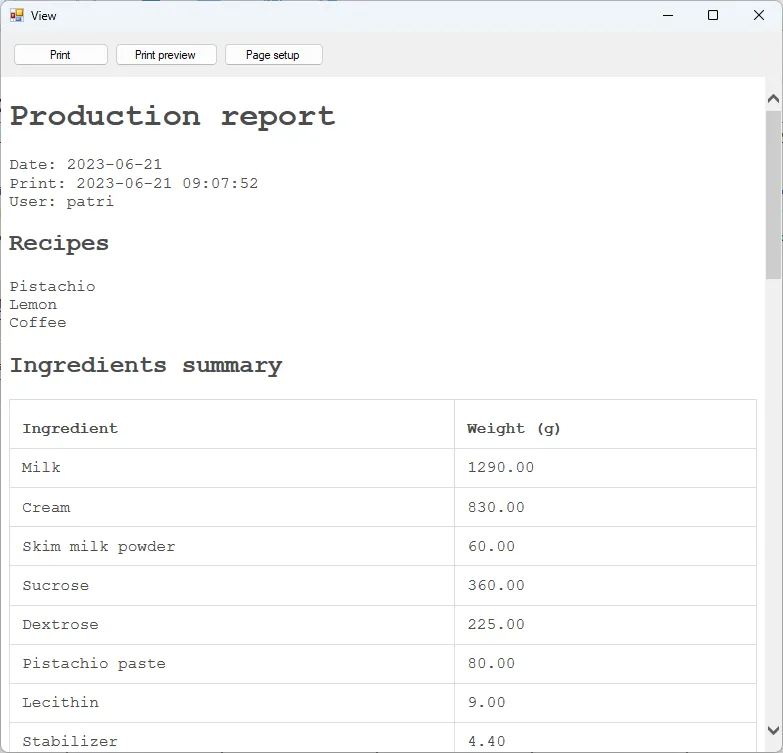The width and height of the screenshot is (783, 753).
Task: Select the 'Pistachio' recipe name
Action: point(52,286)
